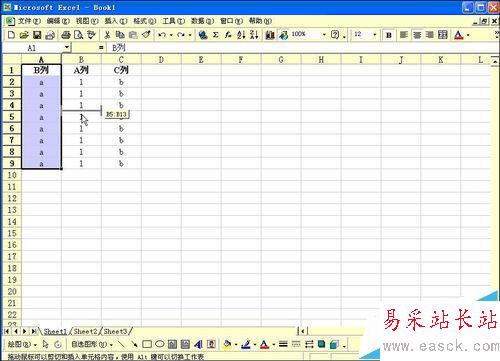Image resolution: width=500 pixels, height=361 pixels.
Task: Open the top toolbar font color dropdown arrow
Action: [x=468, y=35]
